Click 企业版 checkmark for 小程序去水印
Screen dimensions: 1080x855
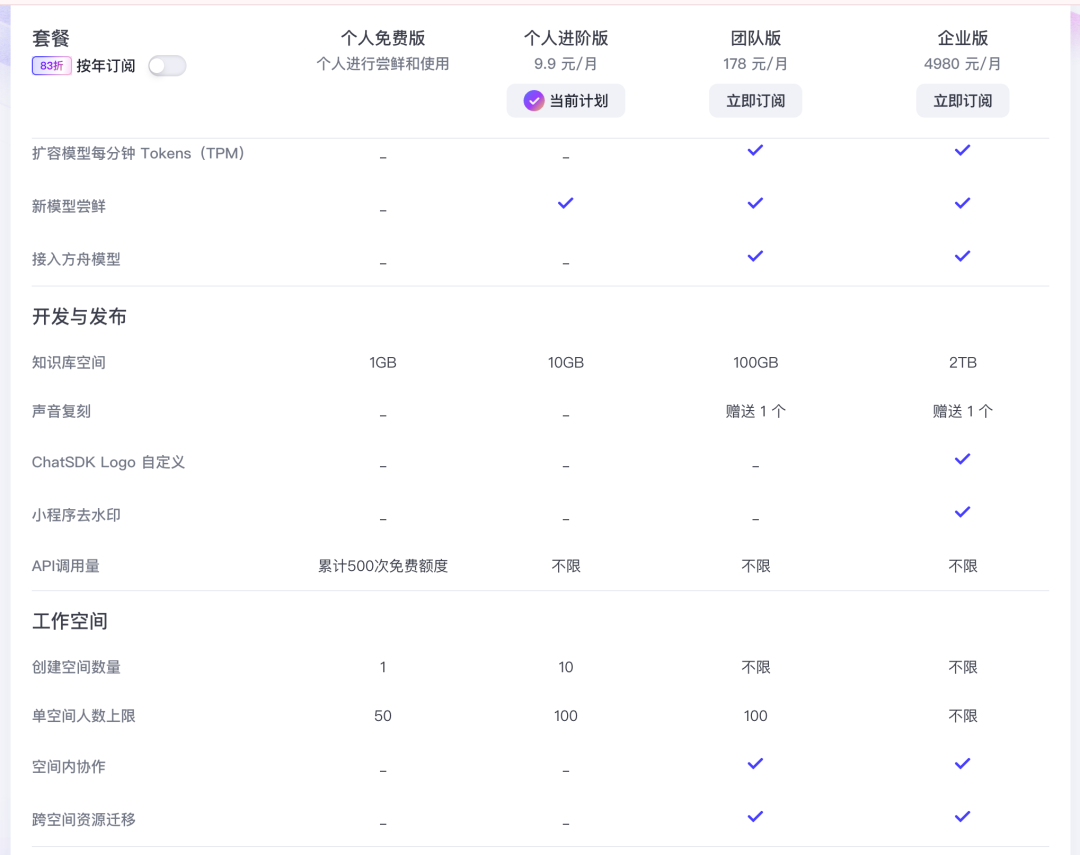pos(962,512)
